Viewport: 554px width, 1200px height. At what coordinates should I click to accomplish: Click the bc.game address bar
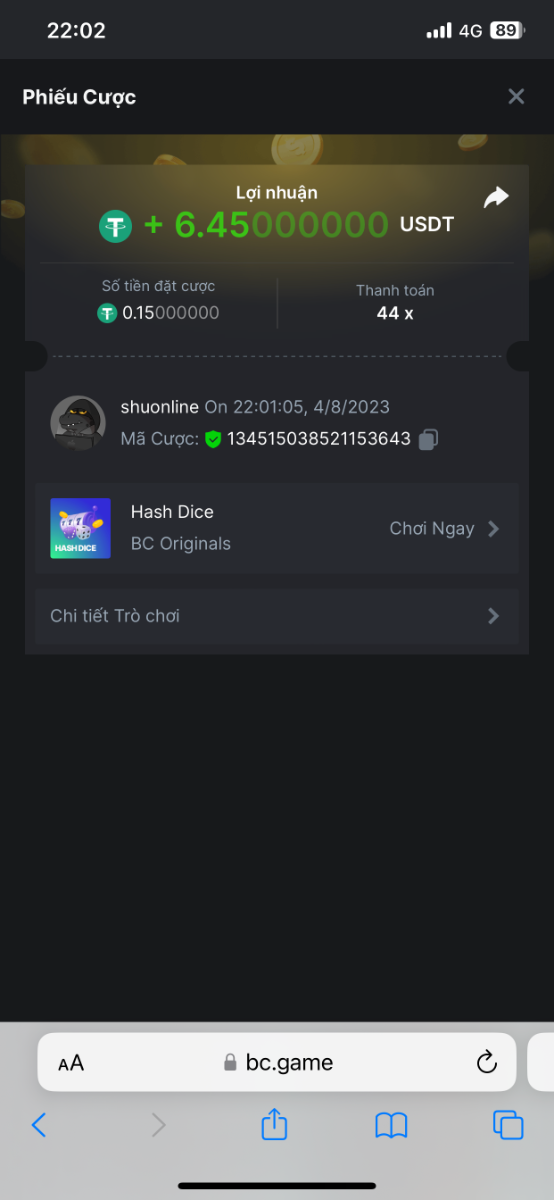tap(277, 1062)
